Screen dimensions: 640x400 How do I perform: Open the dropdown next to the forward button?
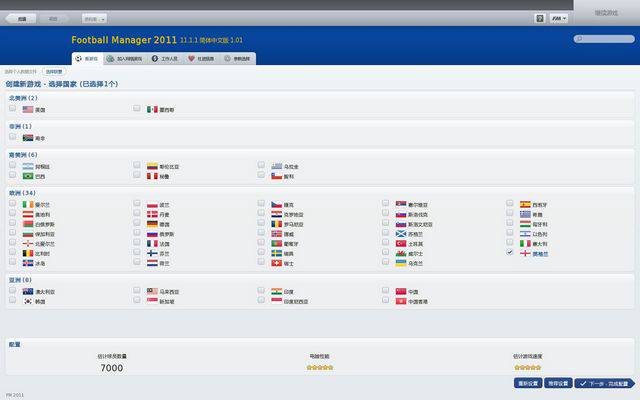pyautogui.click(x=96, y=18)
